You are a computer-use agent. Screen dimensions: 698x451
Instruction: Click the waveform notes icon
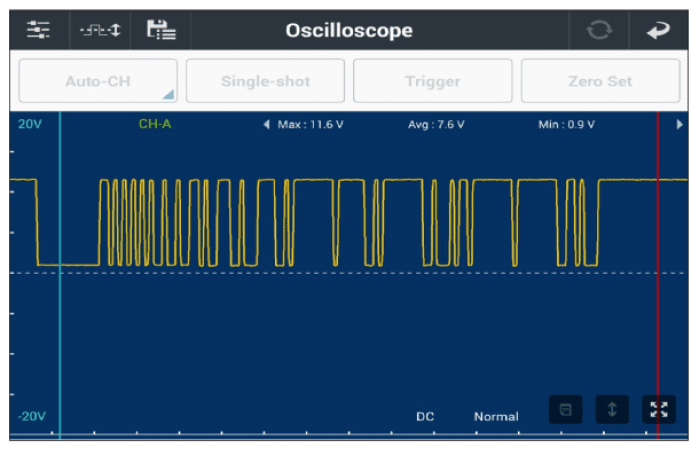coord(565,409)
